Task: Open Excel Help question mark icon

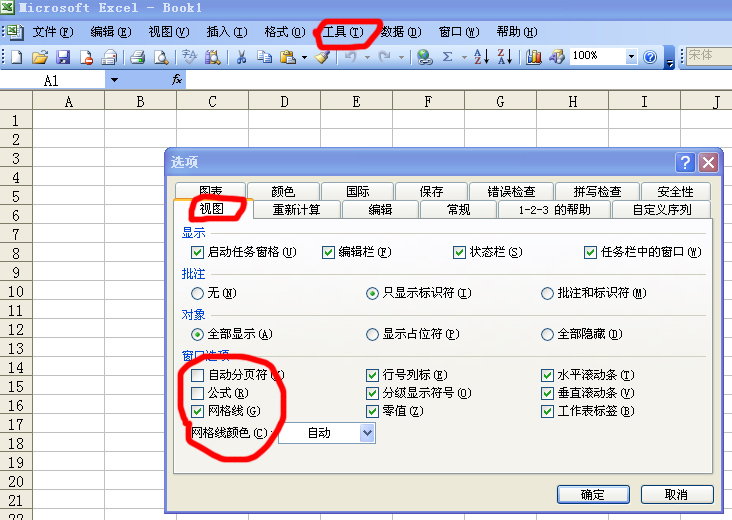Action: click(650, 57)
